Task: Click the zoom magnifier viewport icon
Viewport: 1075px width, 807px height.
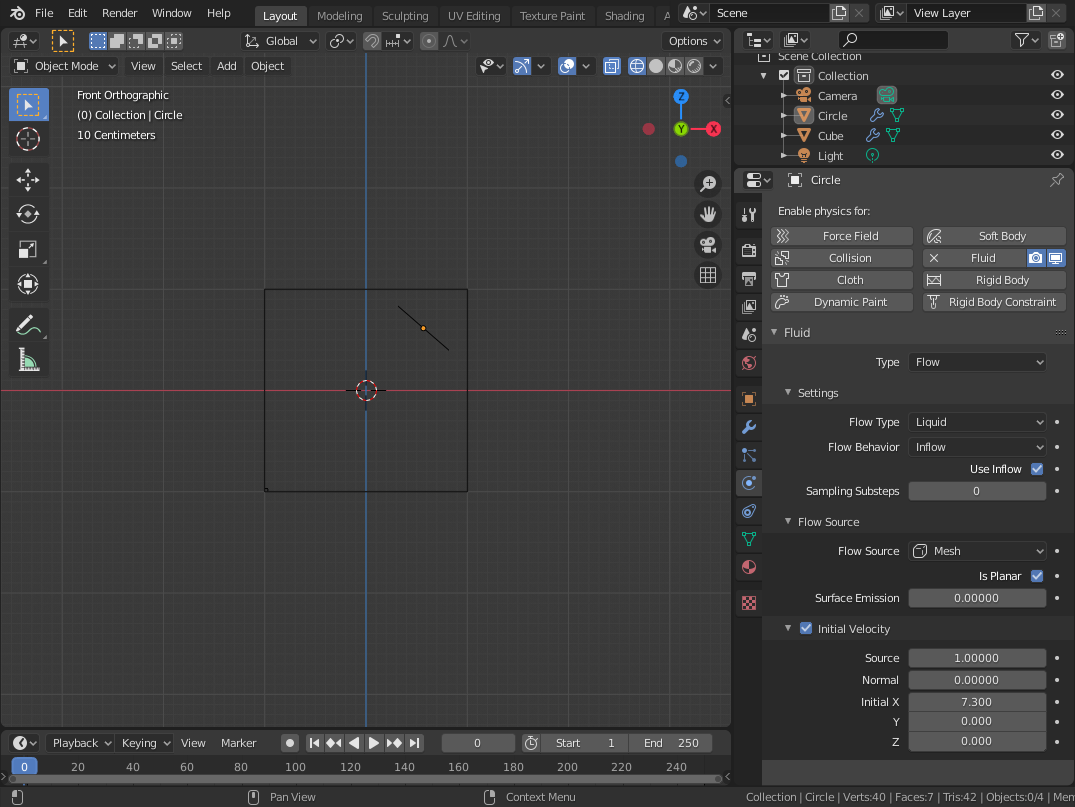Action: click(708, 184)
